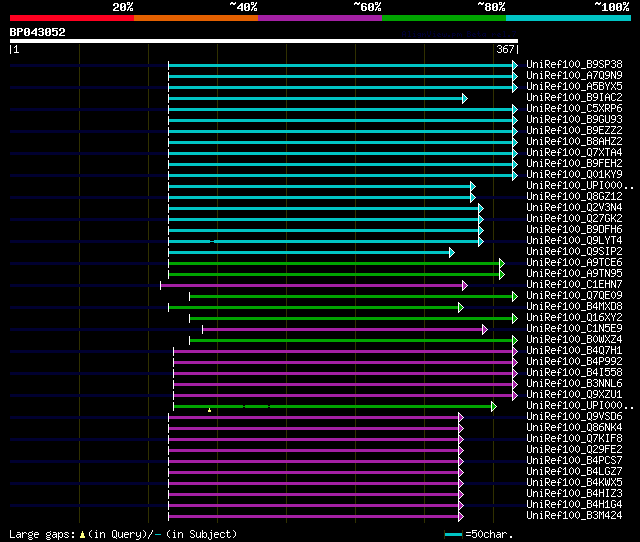The height and width of the screenshot is (542, 640).
Task: Select the UniRef100_B4I558 label
Action: tap(574, 373)
